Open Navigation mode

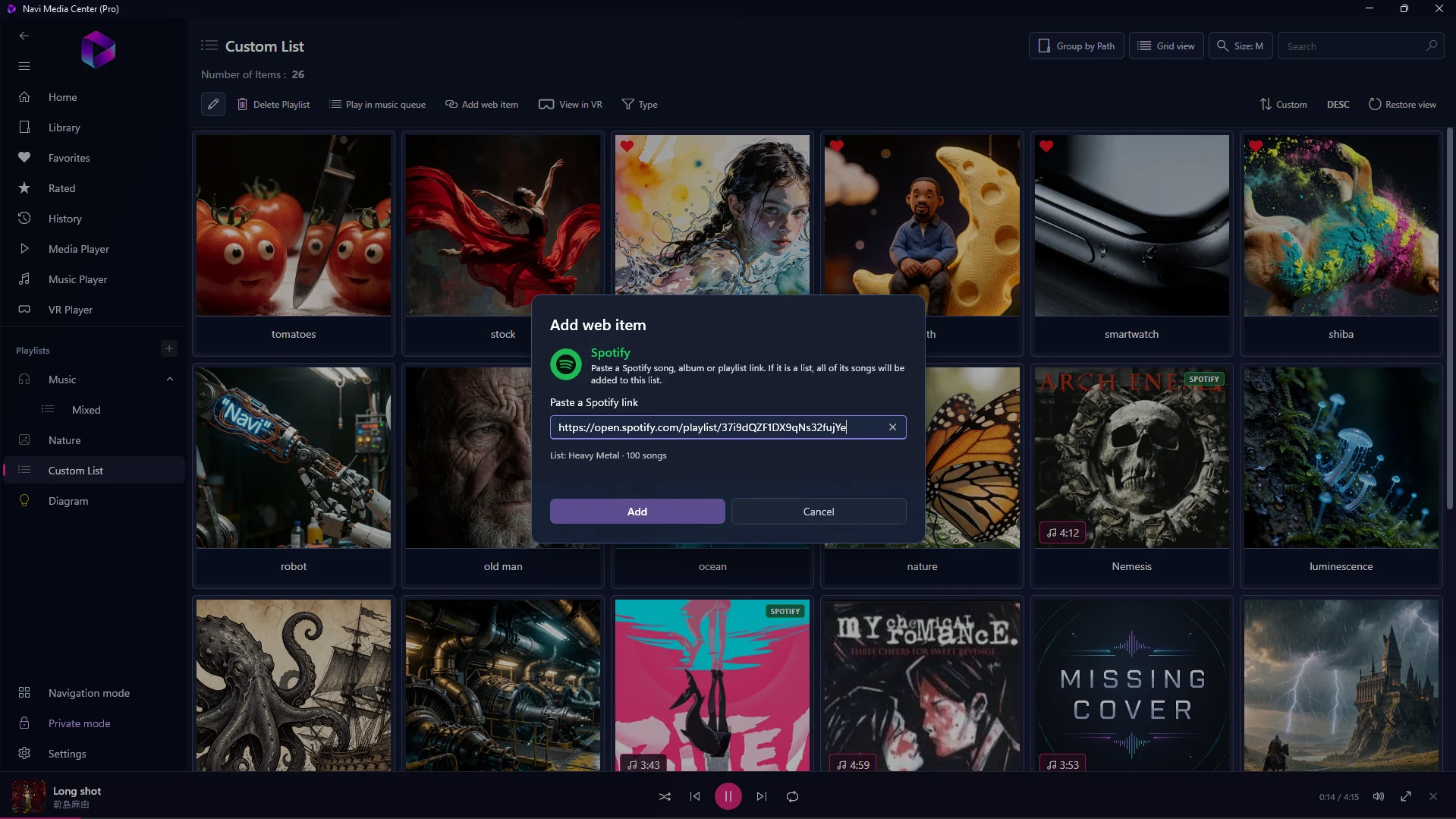click(x=93, y=693)
